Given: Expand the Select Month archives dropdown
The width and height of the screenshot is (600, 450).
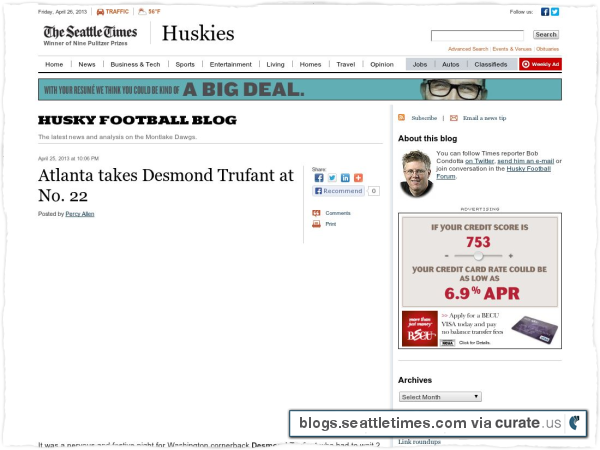Looking at the screenshot, I should (x=440, y=397).
